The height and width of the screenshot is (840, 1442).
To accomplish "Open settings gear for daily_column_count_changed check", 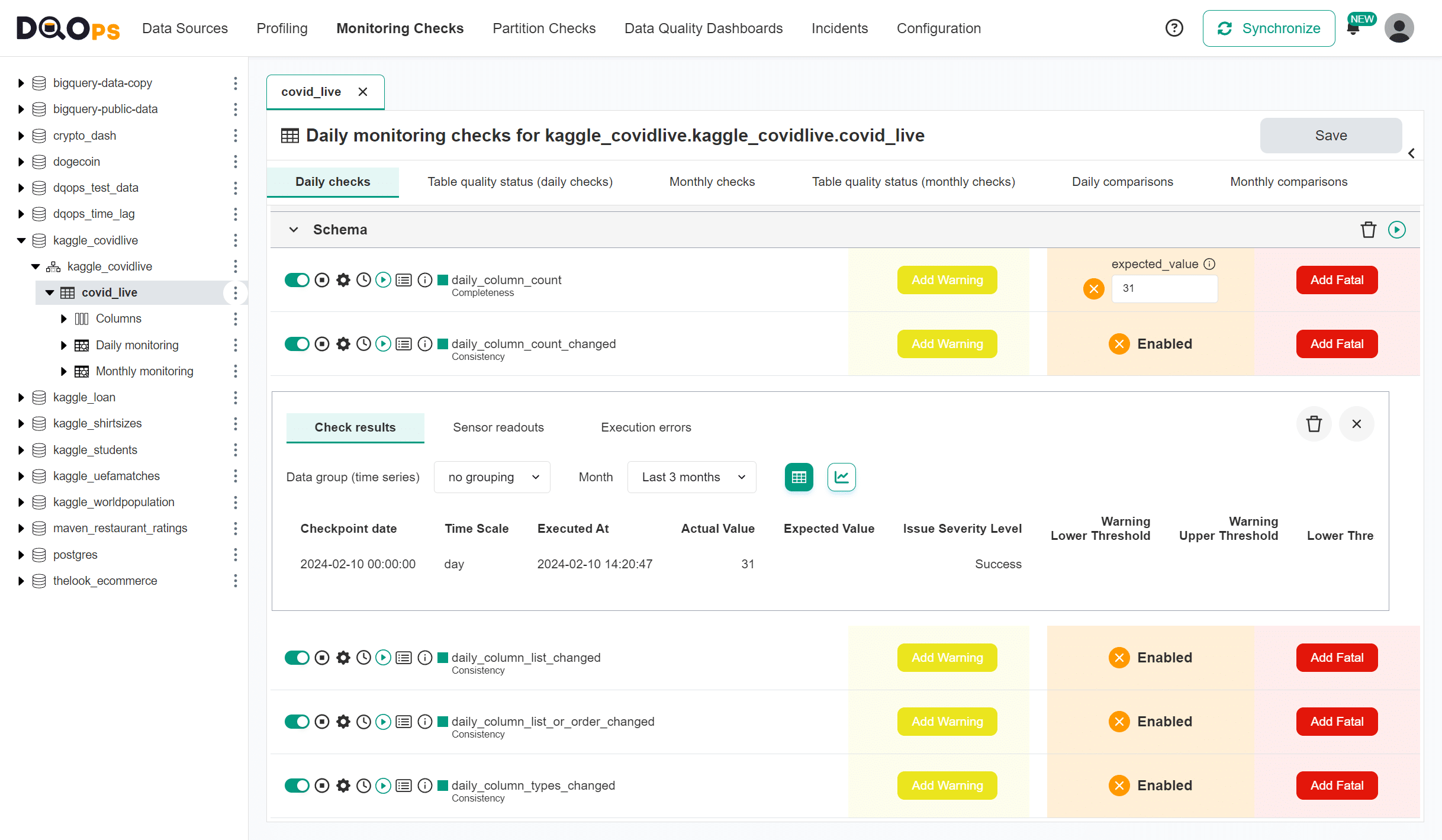I will tap(343, 344).
